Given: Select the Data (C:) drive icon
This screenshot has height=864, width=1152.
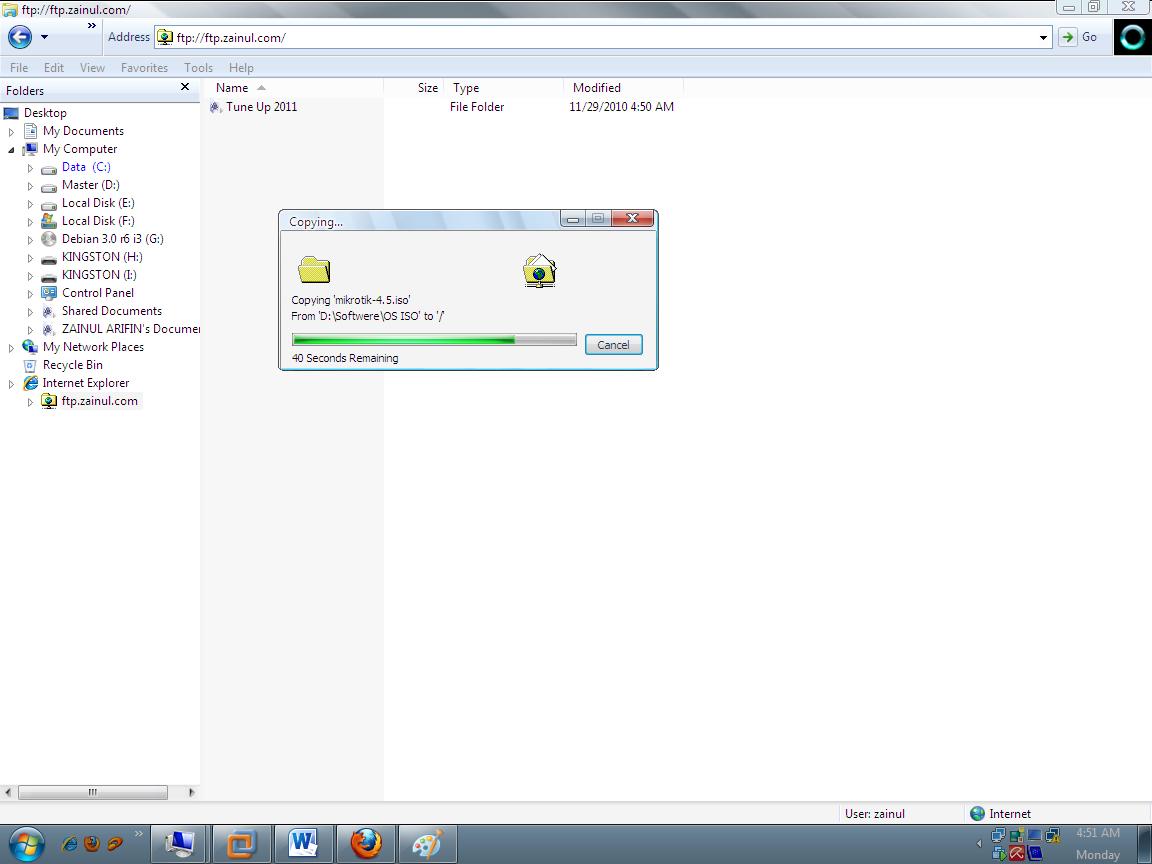Looking at the screenshot, I should 49,169.
